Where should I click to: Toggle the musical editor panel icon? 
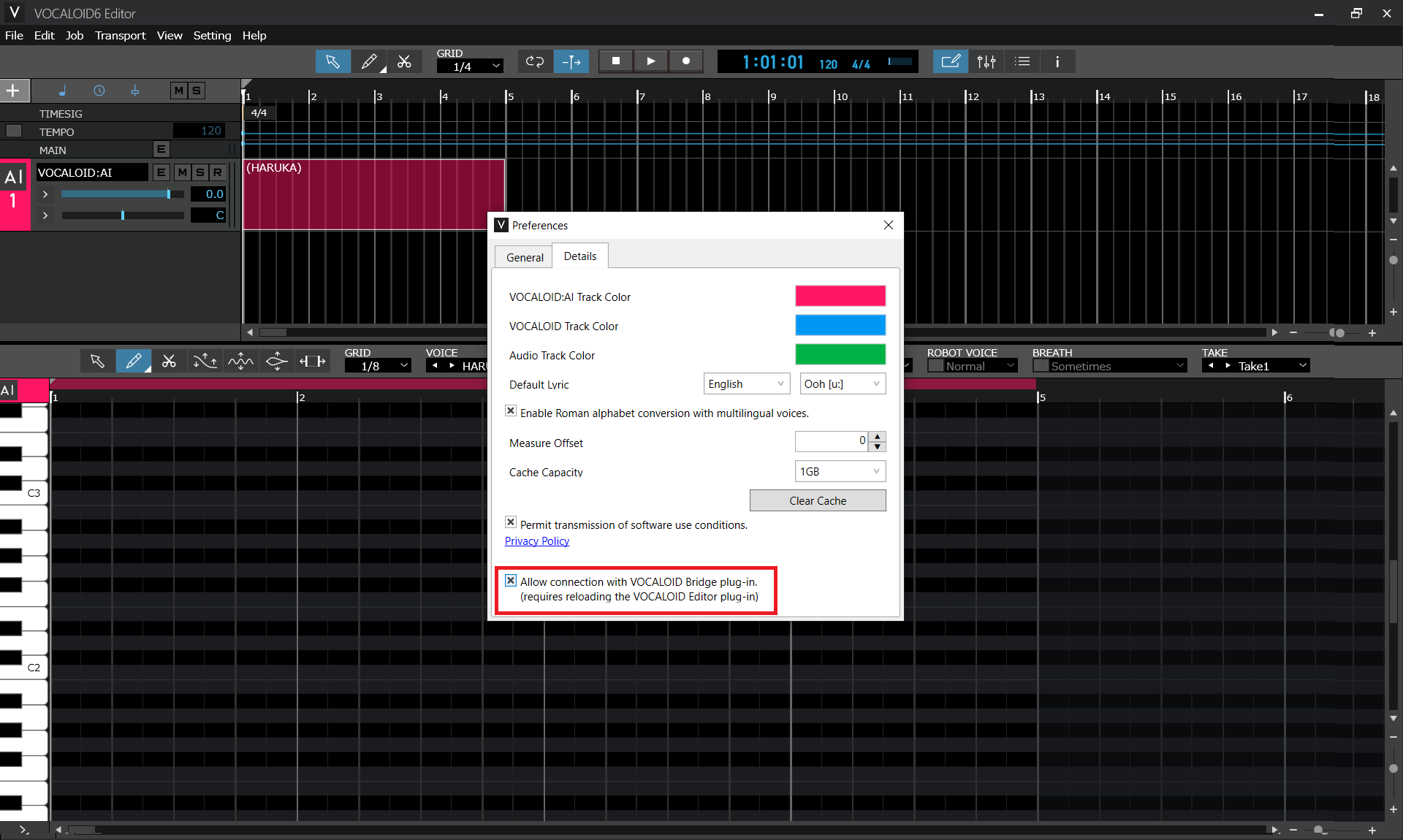[950, 62]
